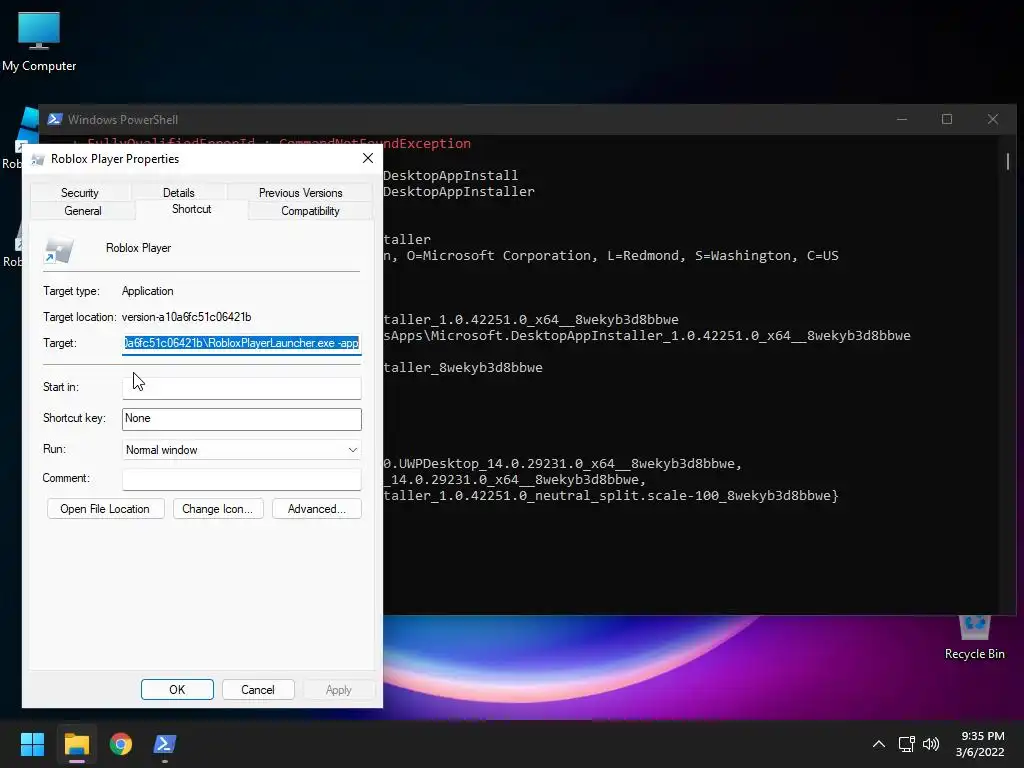Open File Explorer from the taskbar
Image resolution: width=1024 pixels, height=768 pixels.
[77, 744]
